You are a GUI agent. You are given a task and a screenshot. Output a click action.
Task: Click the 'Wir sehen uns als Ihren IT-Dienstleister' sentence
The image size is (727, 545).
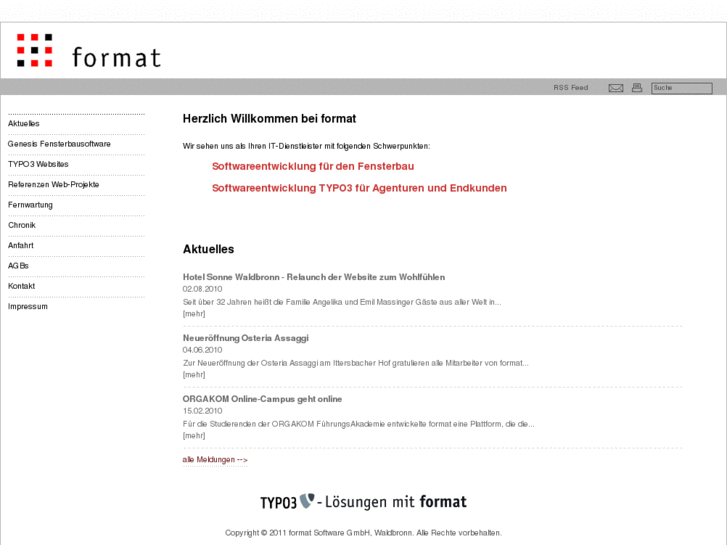tap(306, 146)
